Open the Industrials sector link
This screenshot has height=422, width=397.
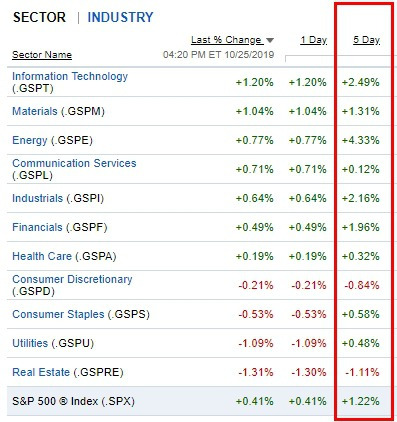[x=37, y=198]
